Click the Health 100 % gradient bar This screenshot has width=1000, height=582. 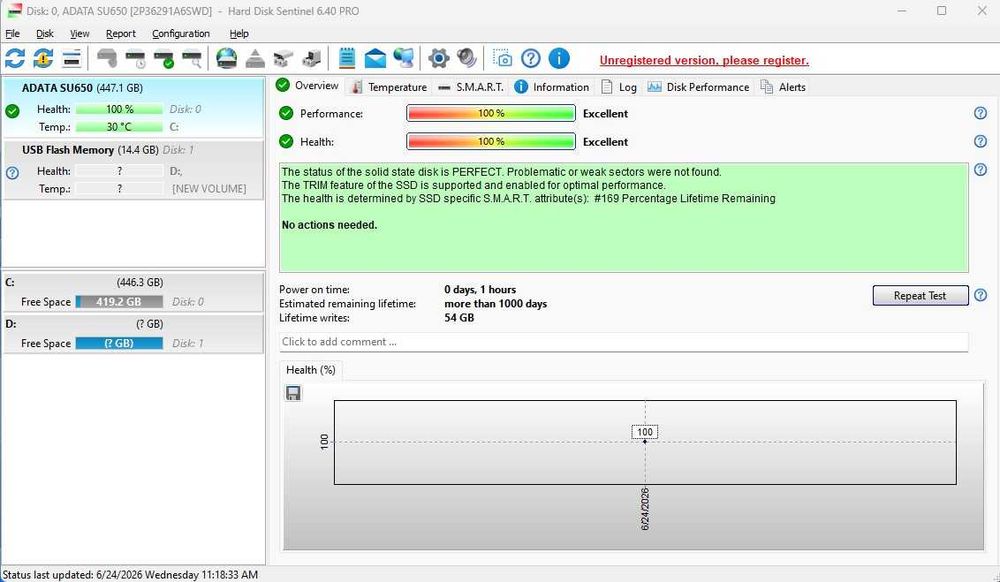491,142
